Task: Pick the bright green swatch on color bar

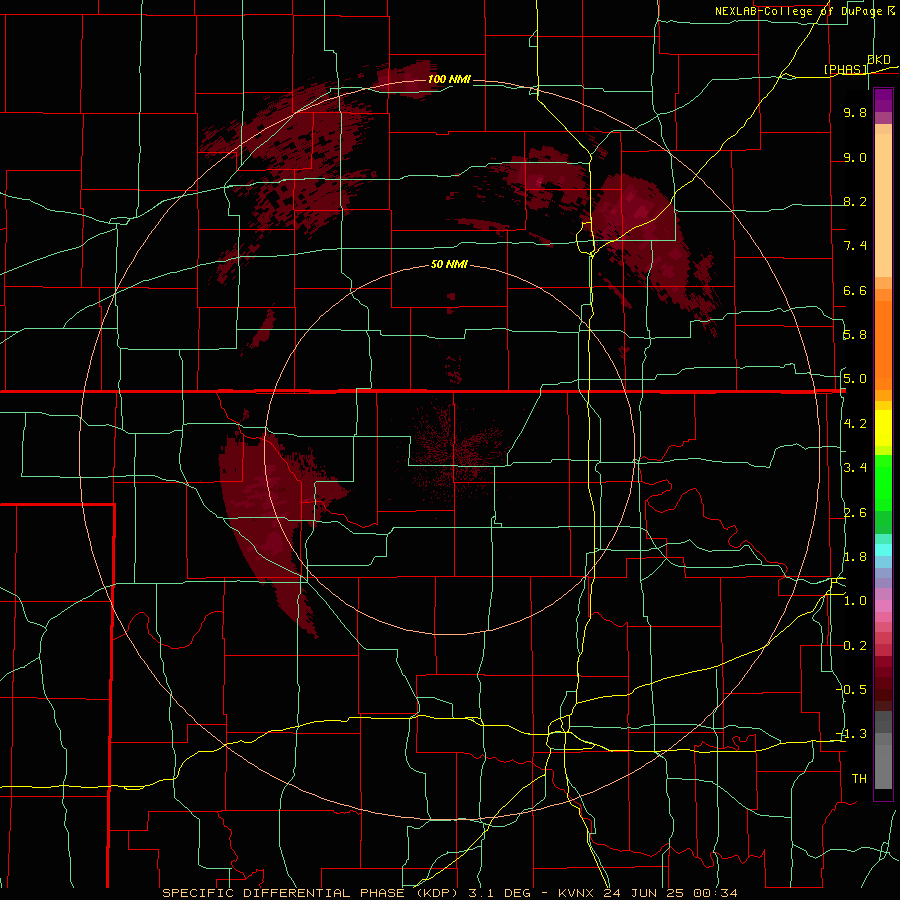Action: [883, 484]
